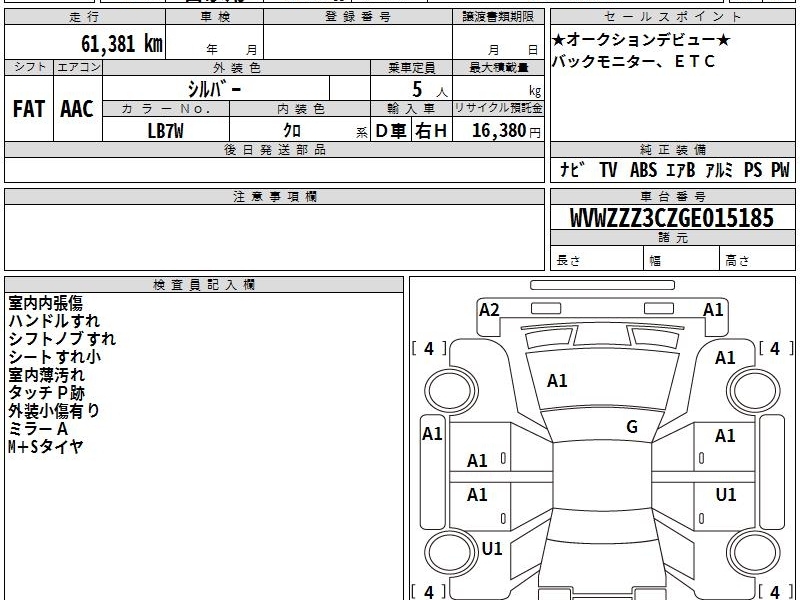The width and height of the screenshot is (800, 600).
Task: Click the ★オークションデビュー★ sales point line
Action: point(641,40)
